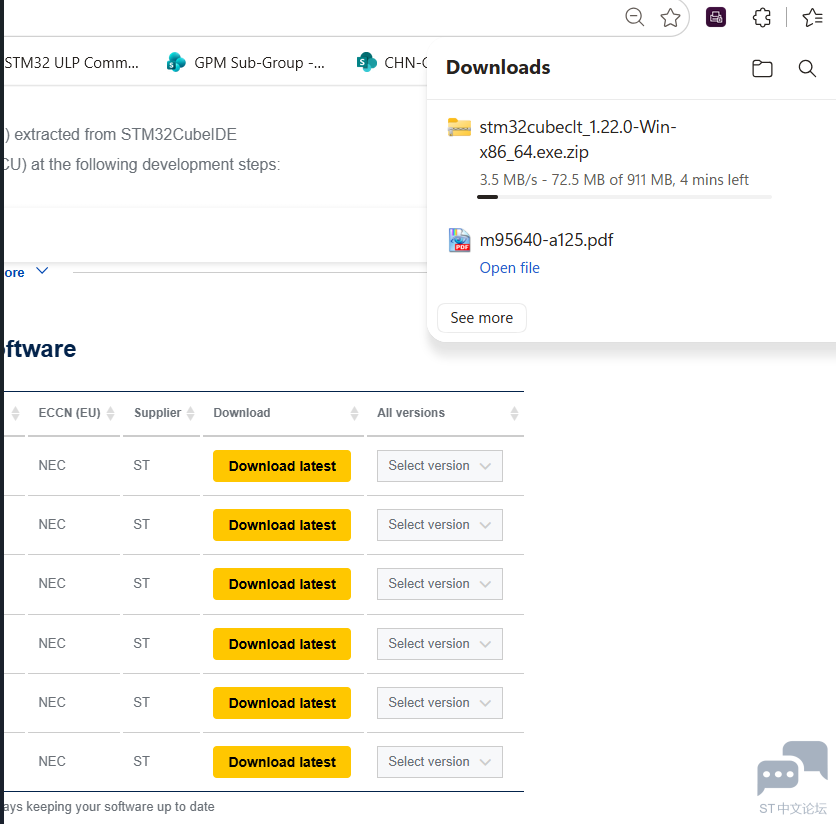Open the purple printer extension icon
Screen dimensions: 836x824
[716, 17]
